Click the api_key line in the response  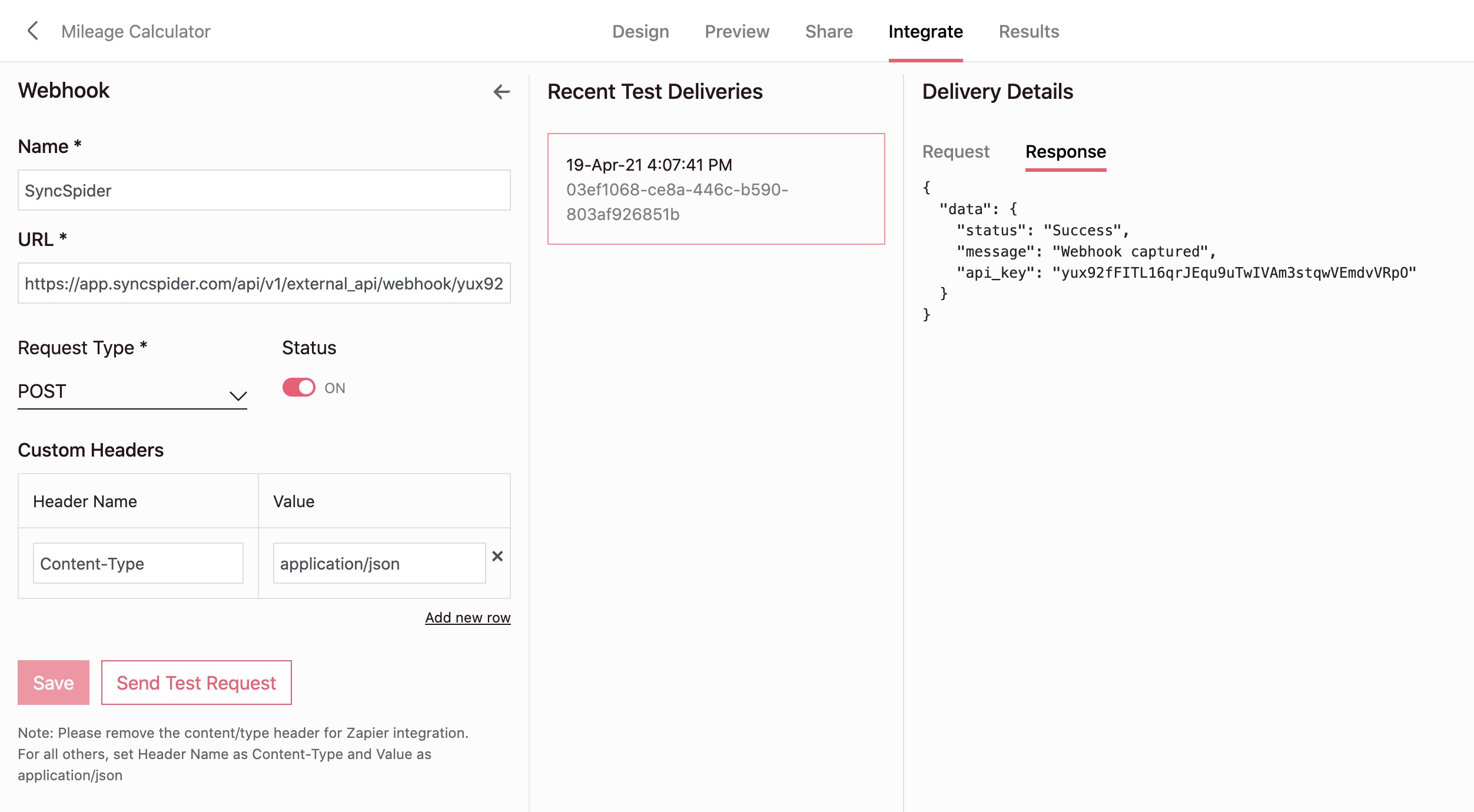[x=1187, y=273]
